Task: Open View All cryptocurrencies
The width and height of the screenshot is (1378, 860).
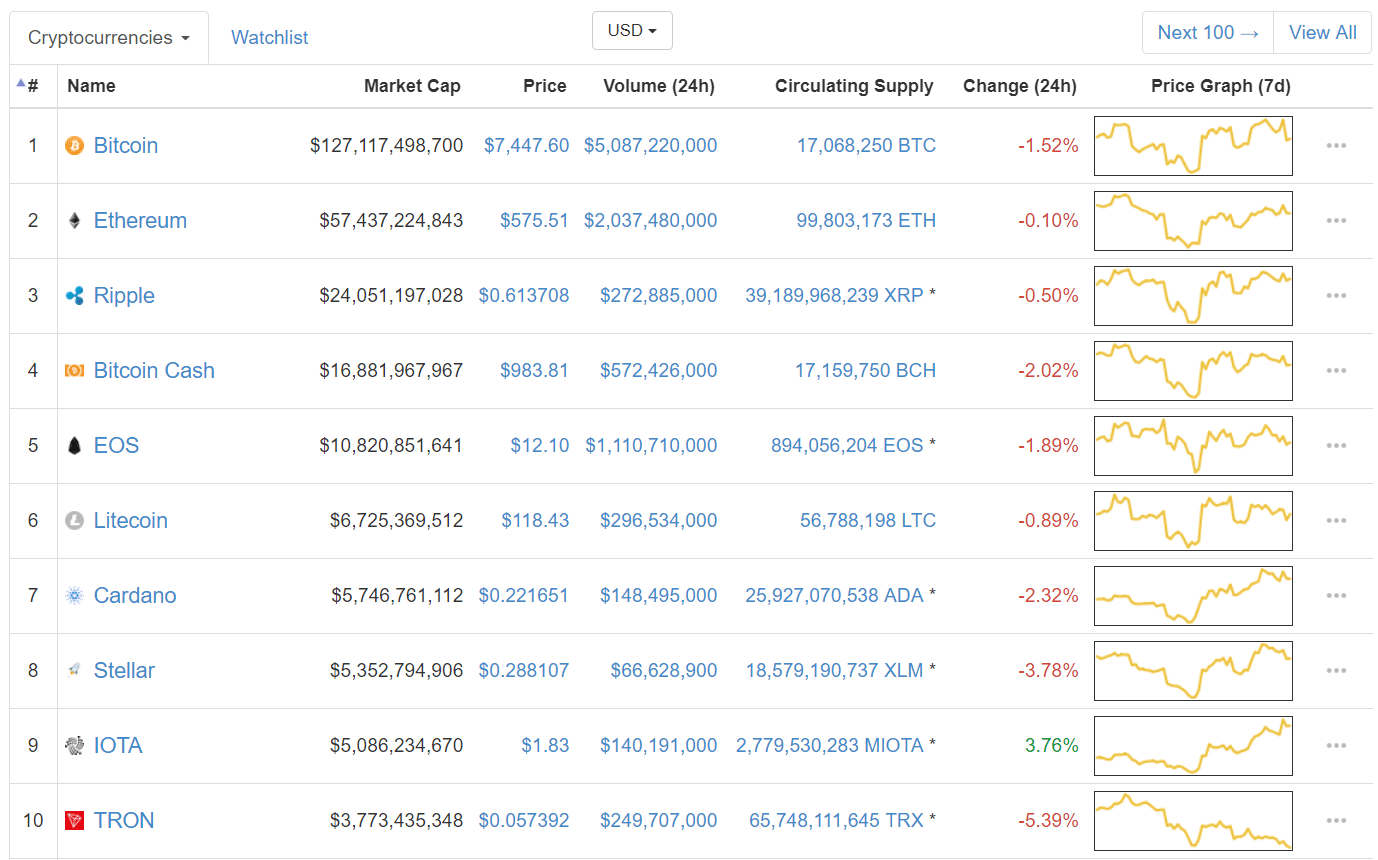Action: pos(1321,31)
